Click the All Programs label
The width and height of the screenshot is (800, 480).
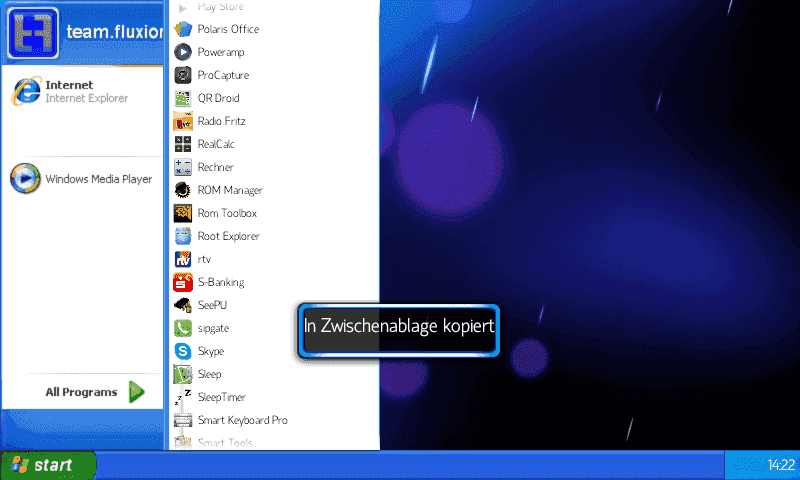click(81, 392)
